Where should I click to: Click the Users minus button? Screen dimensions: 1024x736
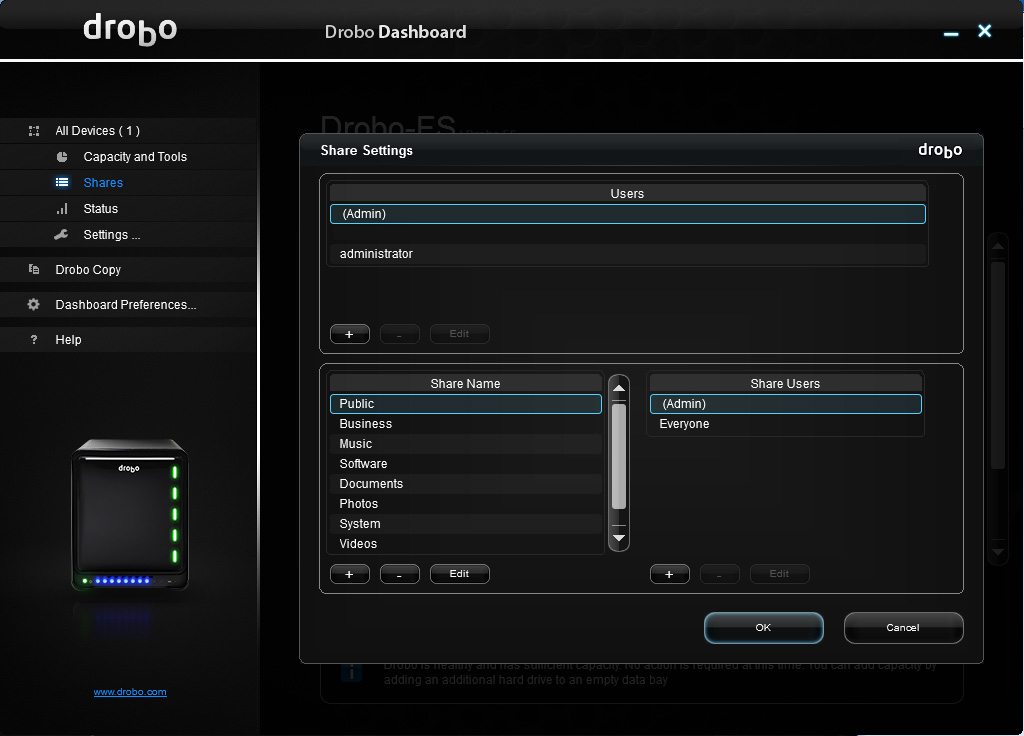[x=400, y=334]
